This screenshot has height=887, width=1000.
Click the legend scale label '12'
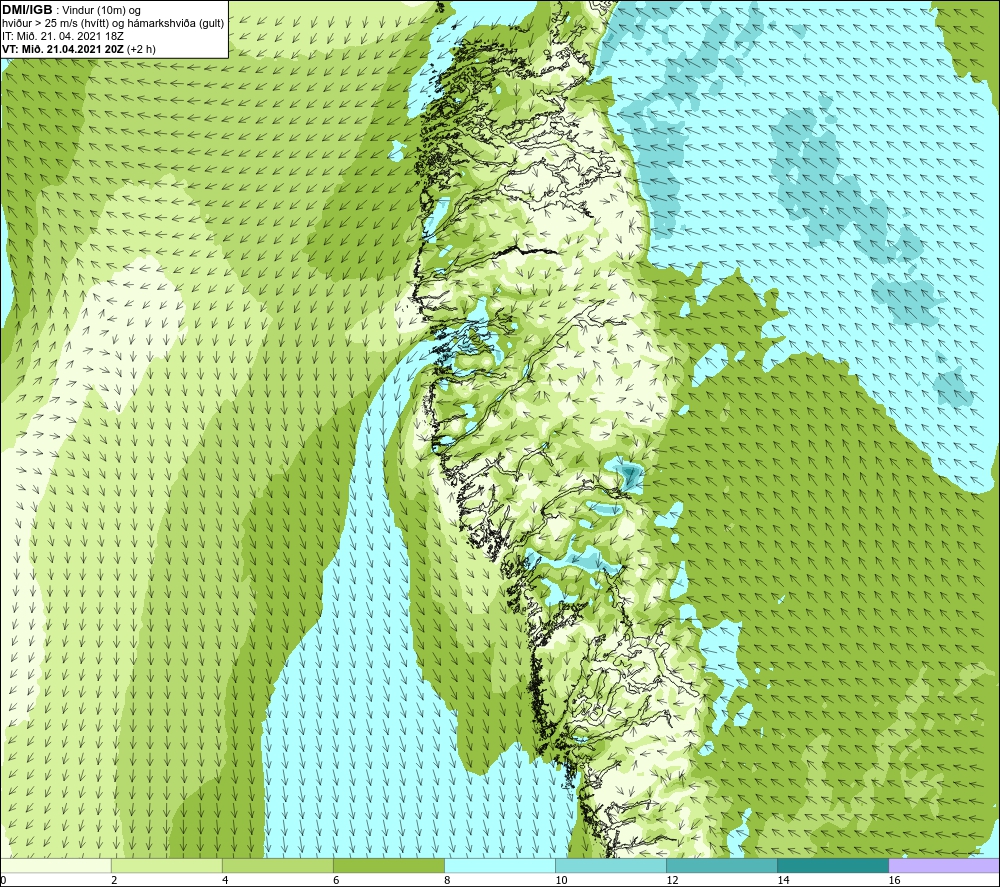coord(672,880)
